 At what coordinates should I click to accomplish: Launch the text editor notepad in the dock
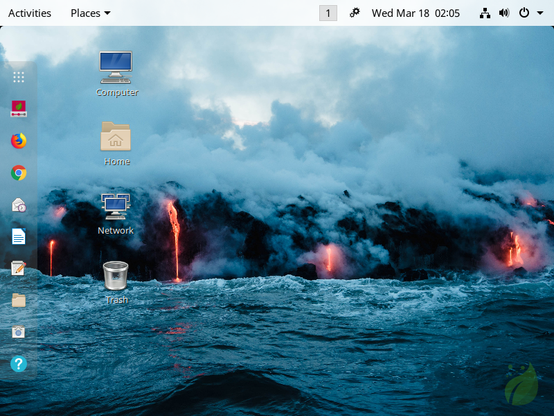point(18,268)
